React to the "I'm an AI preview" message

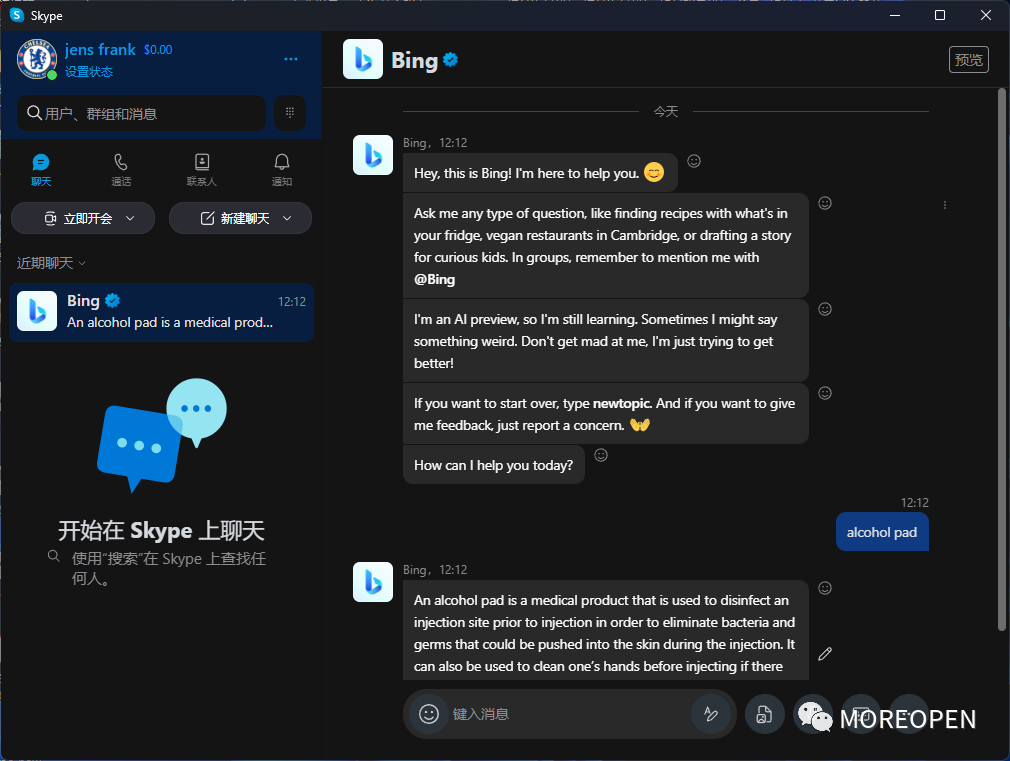825,309
